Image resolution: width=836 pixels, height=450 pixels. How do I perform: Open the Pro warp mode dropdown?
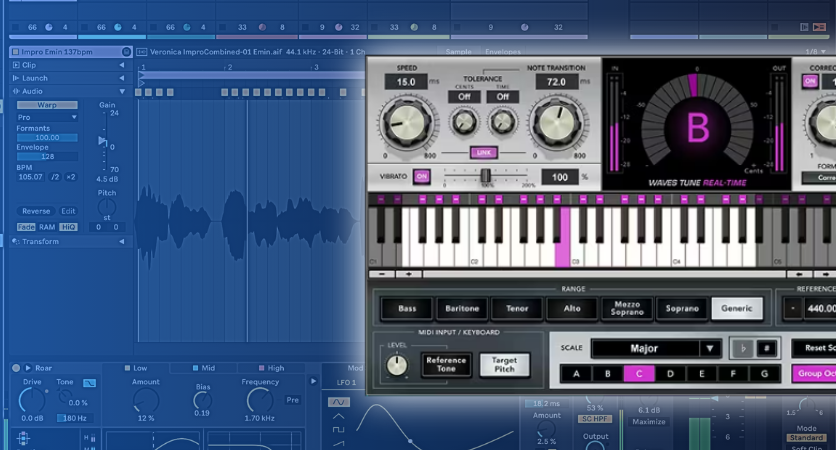(x=47, y=117)
